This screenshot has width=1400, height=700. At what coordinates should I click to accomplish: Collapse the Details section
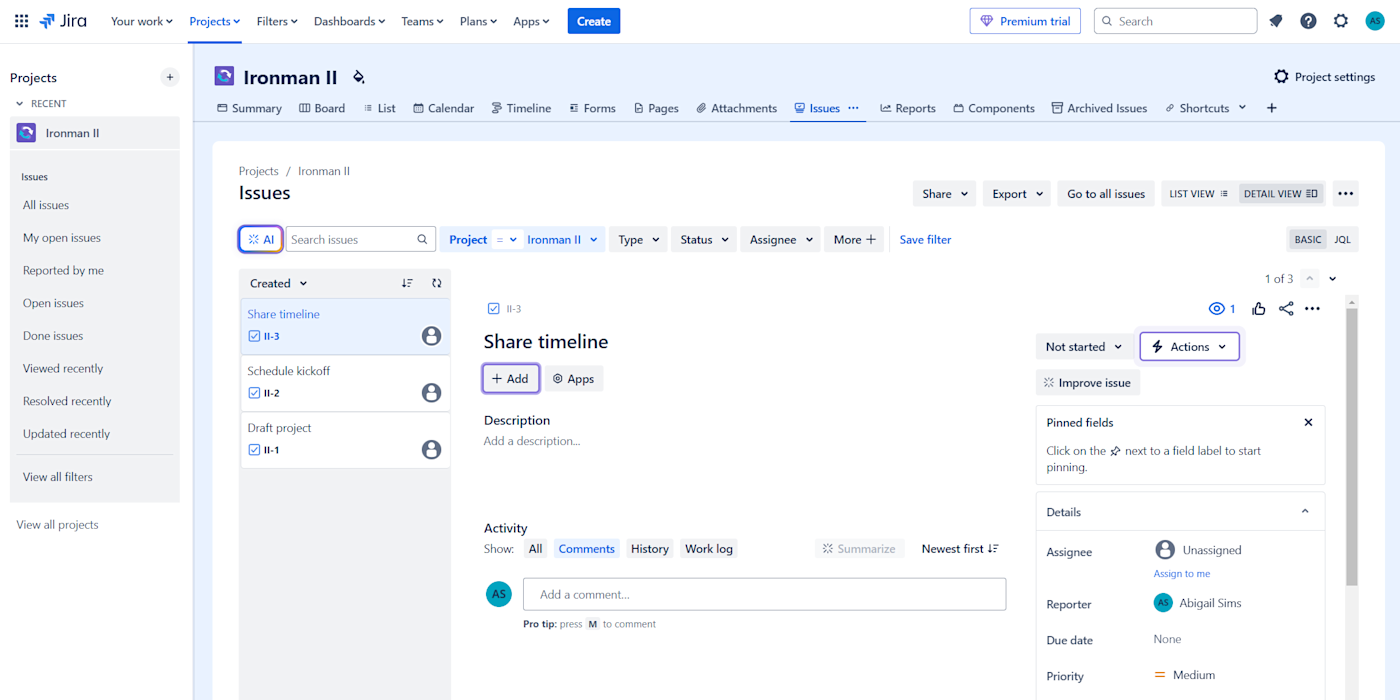(1305, 512)
